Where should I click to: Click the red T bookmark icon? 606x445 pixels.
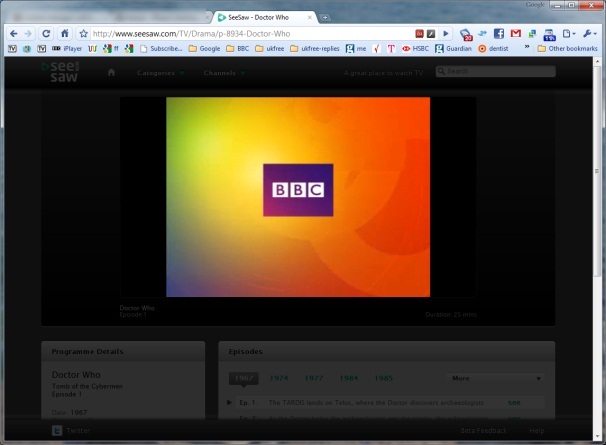coord(391,49)
